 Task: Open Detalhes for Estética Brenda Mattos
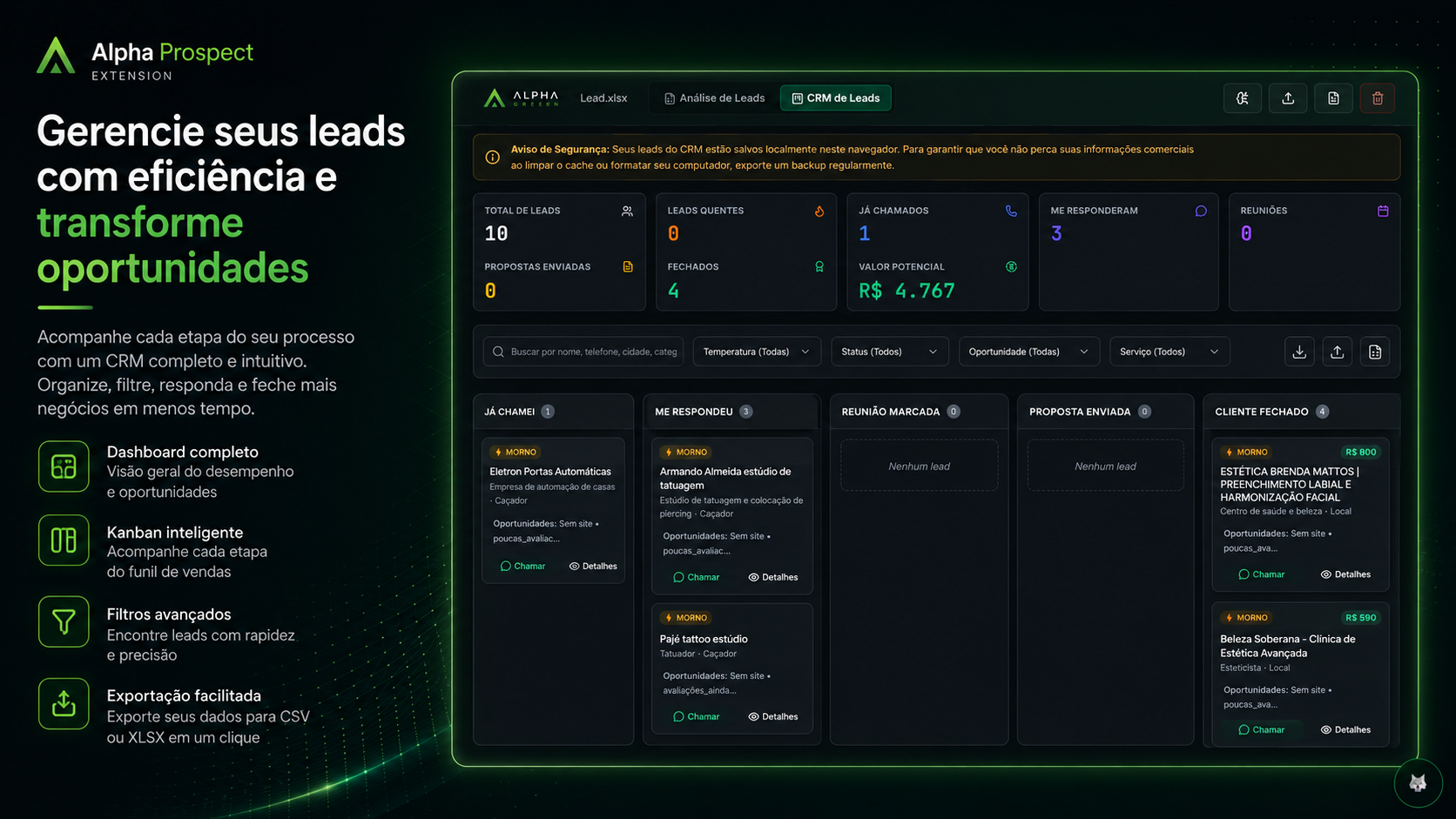[1345, 574]
